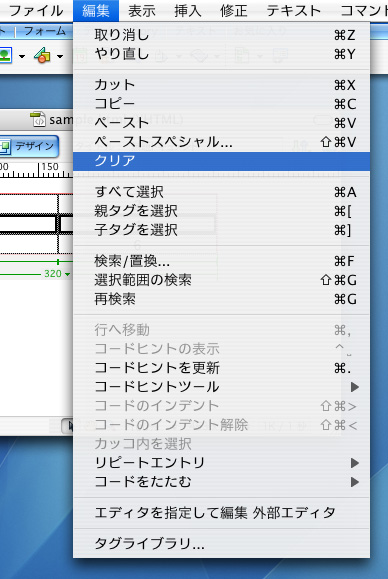Image resolution: width=388 pixels, height=579 pixels.
Task: Open タグライブラリ... dialog
Action: pyautogui.click(x=222, y=544)
